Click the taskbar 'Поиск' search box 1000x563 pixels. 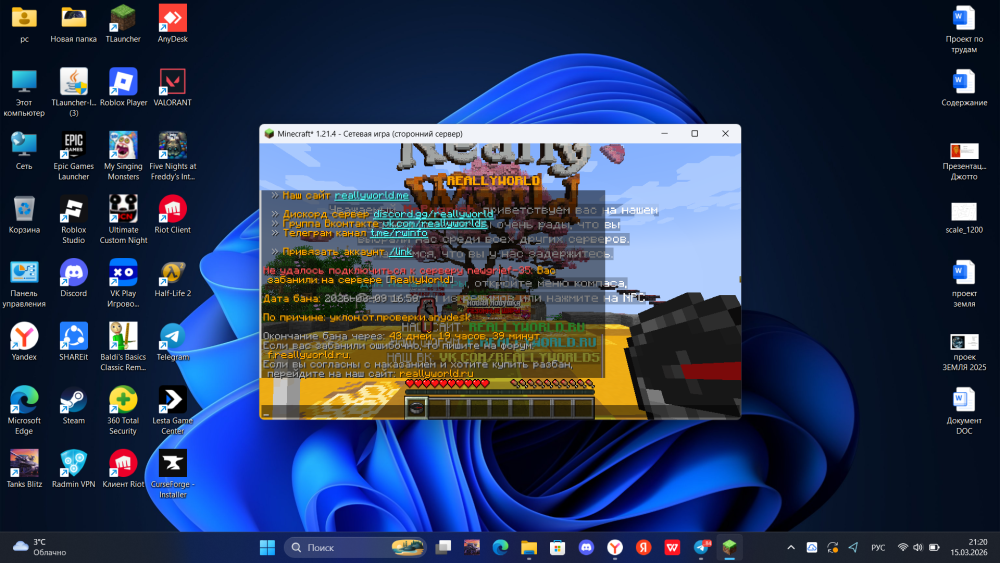pos(355,547)
